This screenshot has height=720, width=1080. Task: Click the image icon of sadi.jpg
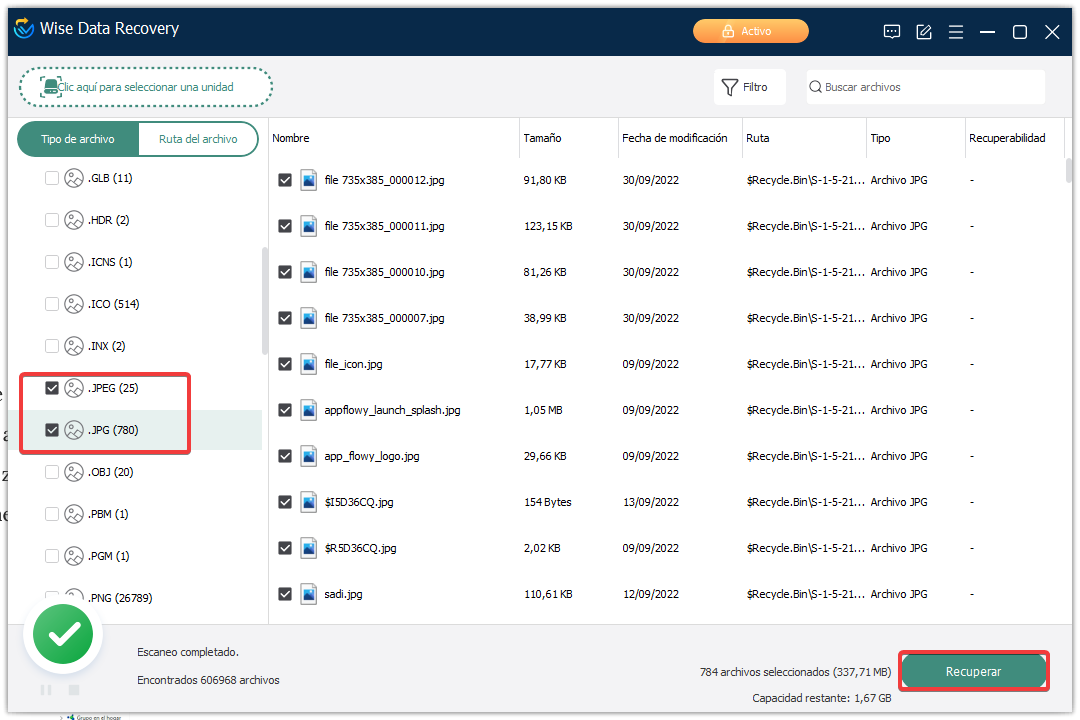308,594
